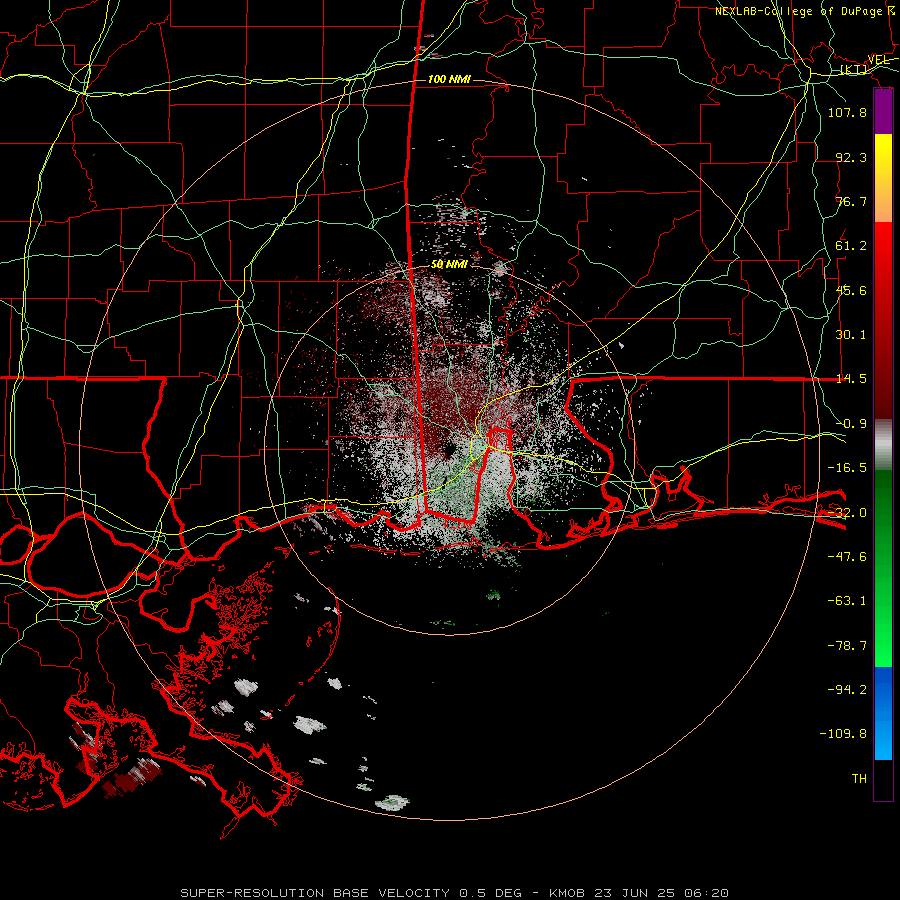Select the 14.5 velocity scale value
The width and height of the screenshot is (900, 900).
pyautogui.click(x=851, y=379)
